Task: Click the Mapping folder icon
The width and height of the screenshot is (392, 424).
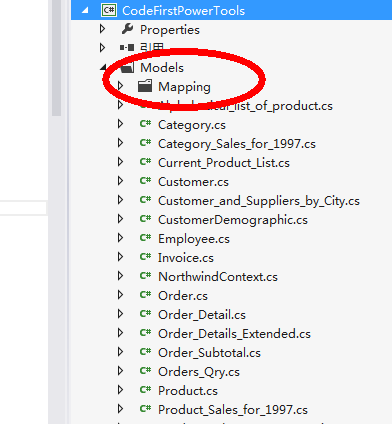Action: pos(145,86)
